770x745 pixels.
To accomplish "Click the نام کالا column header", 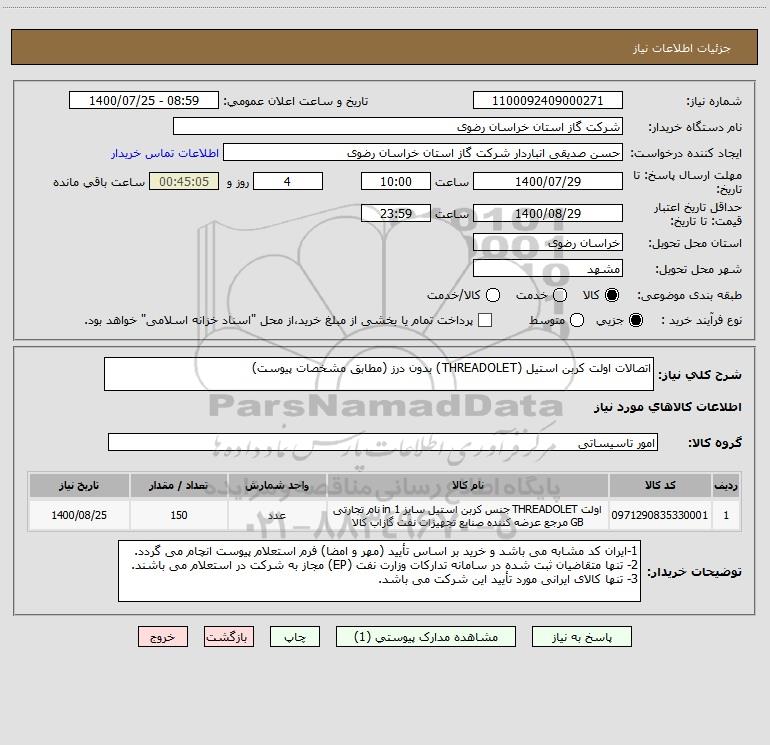I will click(x=468, y=485).
